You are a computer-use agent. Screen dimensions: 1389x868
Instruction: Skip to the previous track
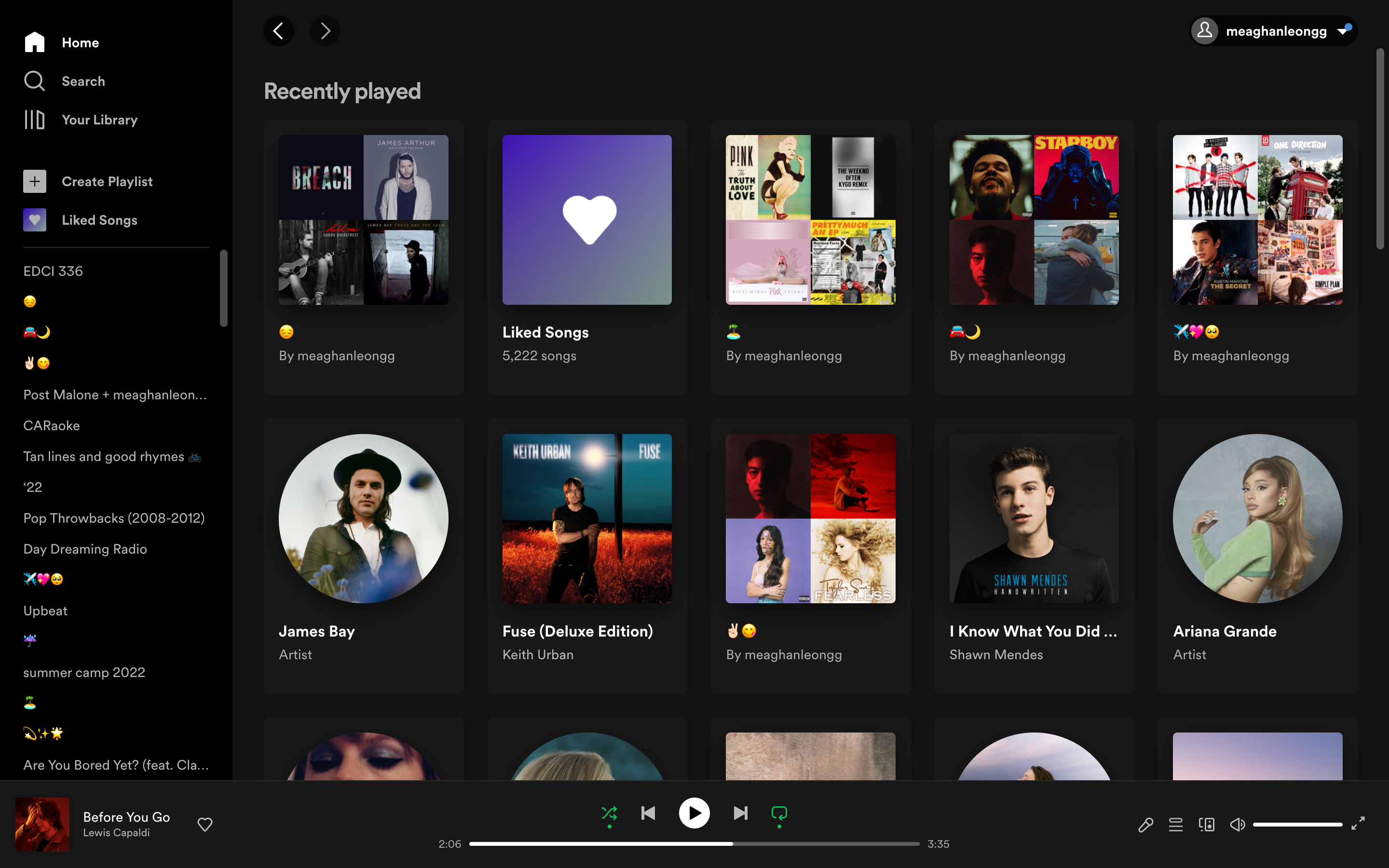[648, 813]
